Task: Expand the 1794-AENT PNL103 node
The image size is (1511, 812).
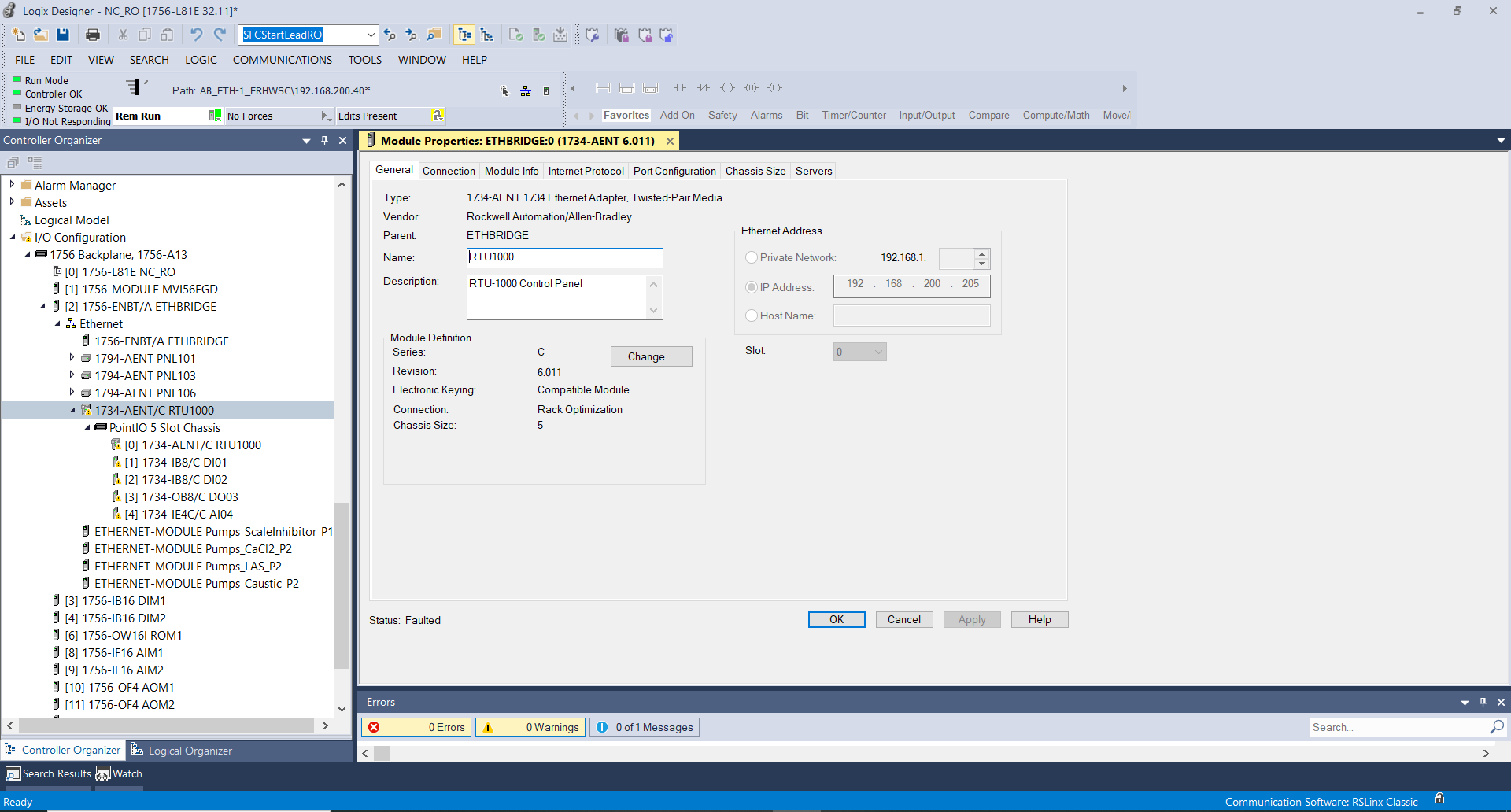Action: point(72,375)
